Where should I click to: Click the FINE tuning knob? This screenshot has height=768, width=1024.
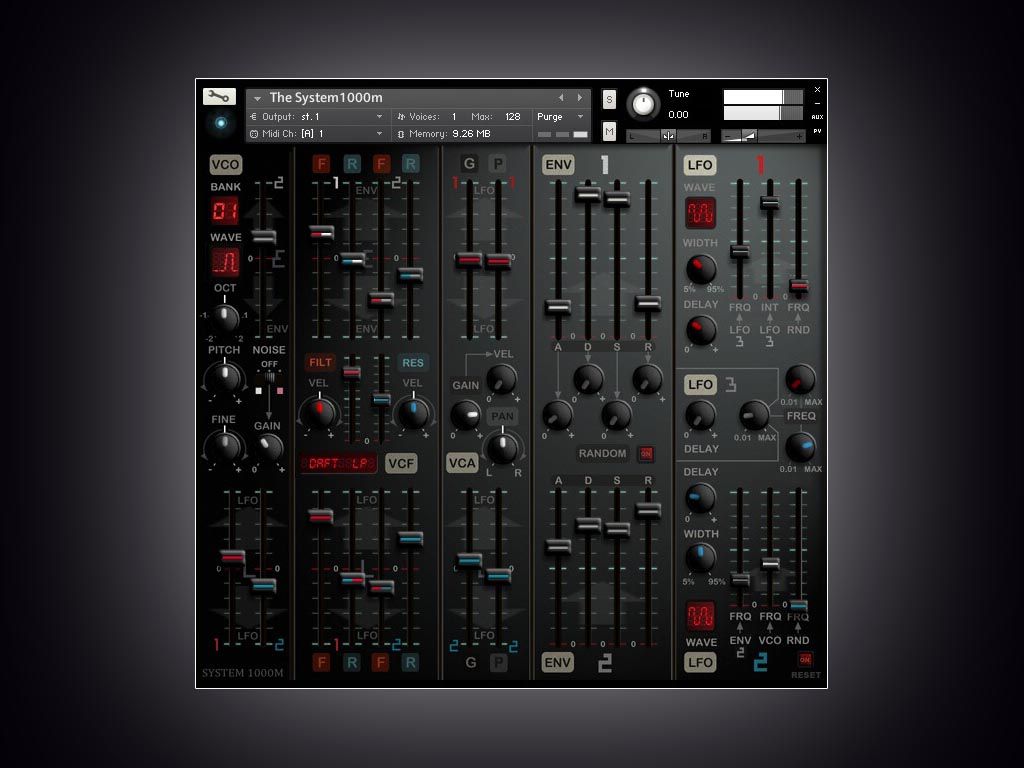coord(224,446)
